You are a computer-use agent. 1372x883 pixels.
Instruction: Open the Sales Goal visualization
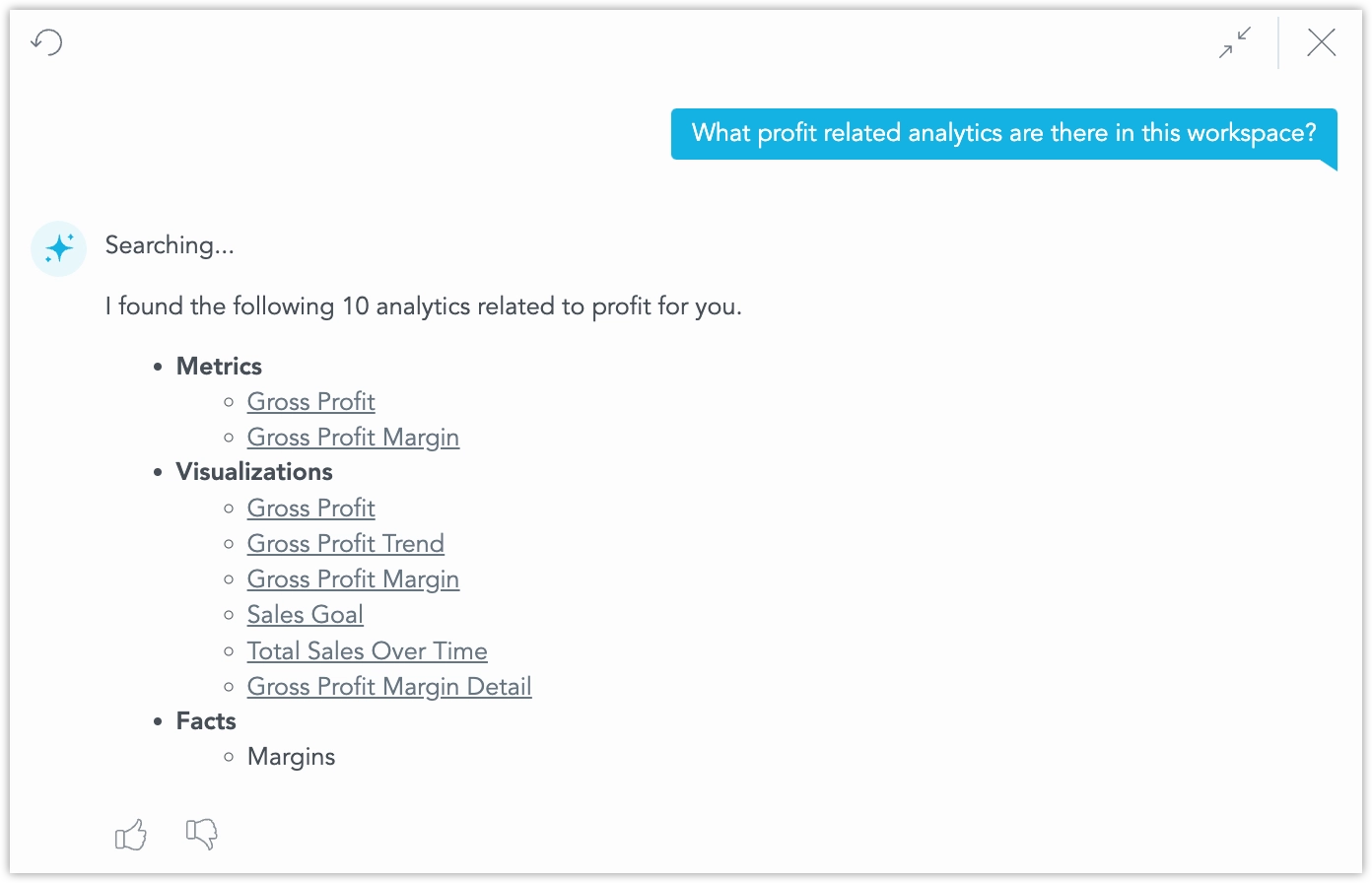[x=305, y=614]
